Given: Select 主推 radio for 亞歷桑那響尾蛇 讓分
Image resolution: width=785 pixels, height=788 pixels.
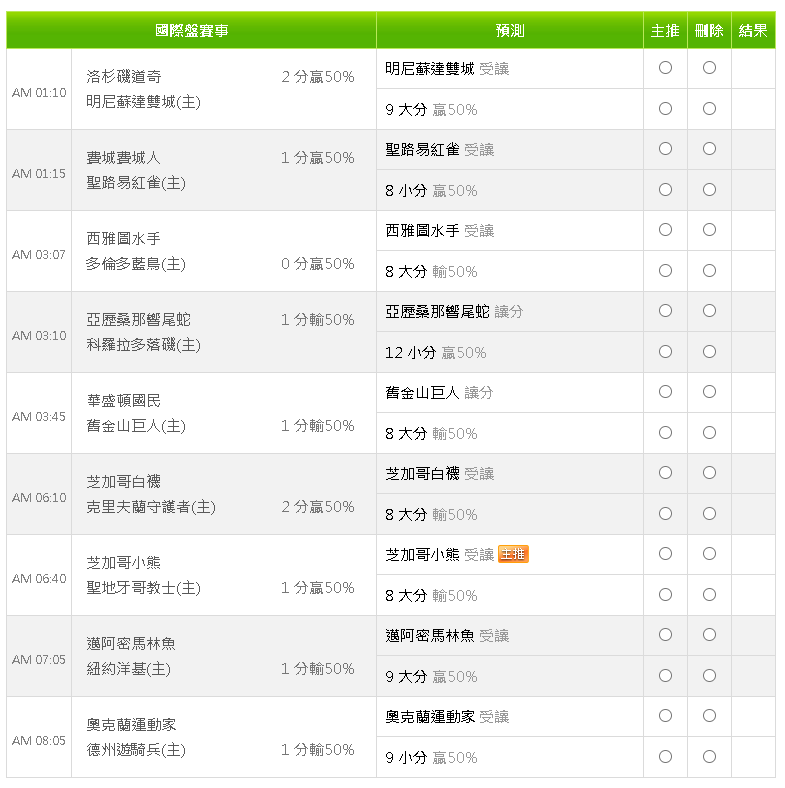Looking at the screenshot, I should click(x=665, y=311).
